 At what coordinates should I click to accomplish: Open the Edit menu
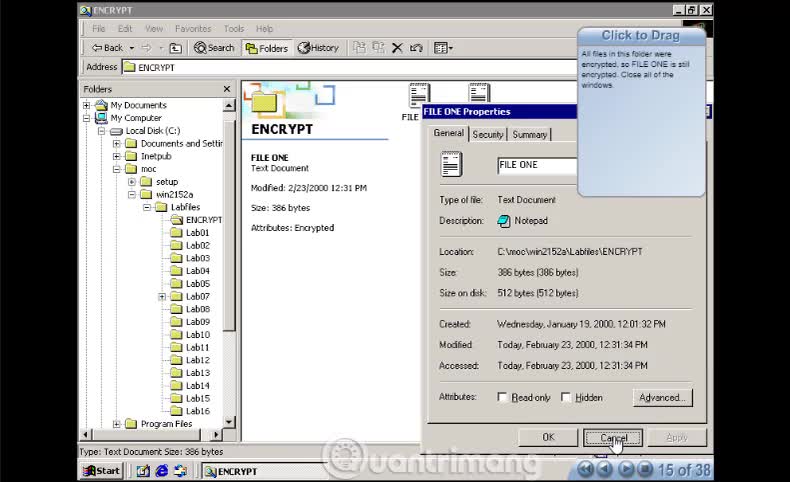click(x=125, y=29)
